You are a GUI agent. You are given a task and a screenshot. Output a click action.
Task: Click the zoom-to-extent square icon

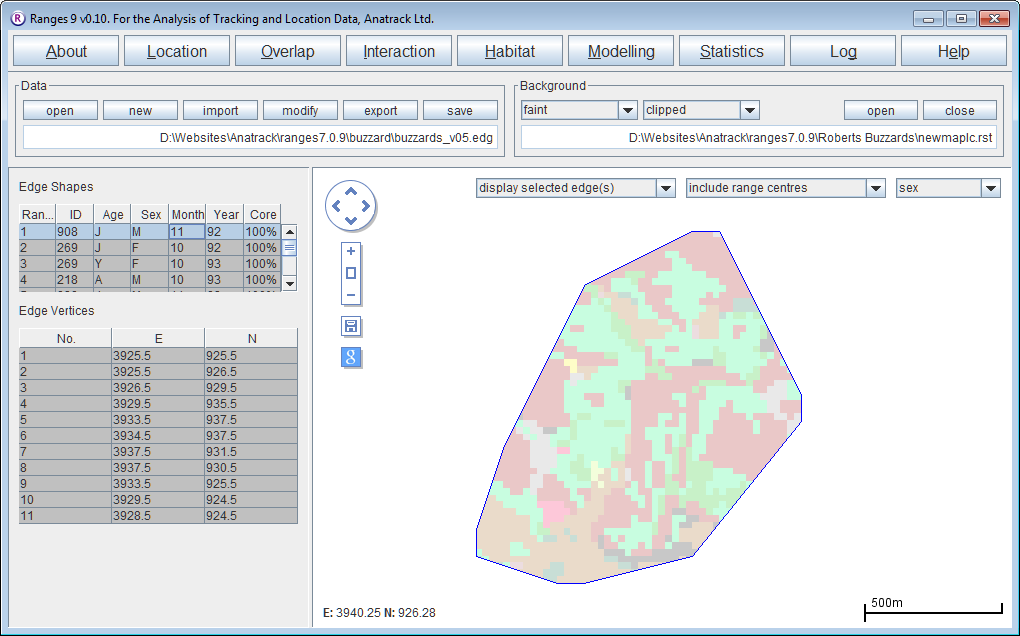(350, 273)
